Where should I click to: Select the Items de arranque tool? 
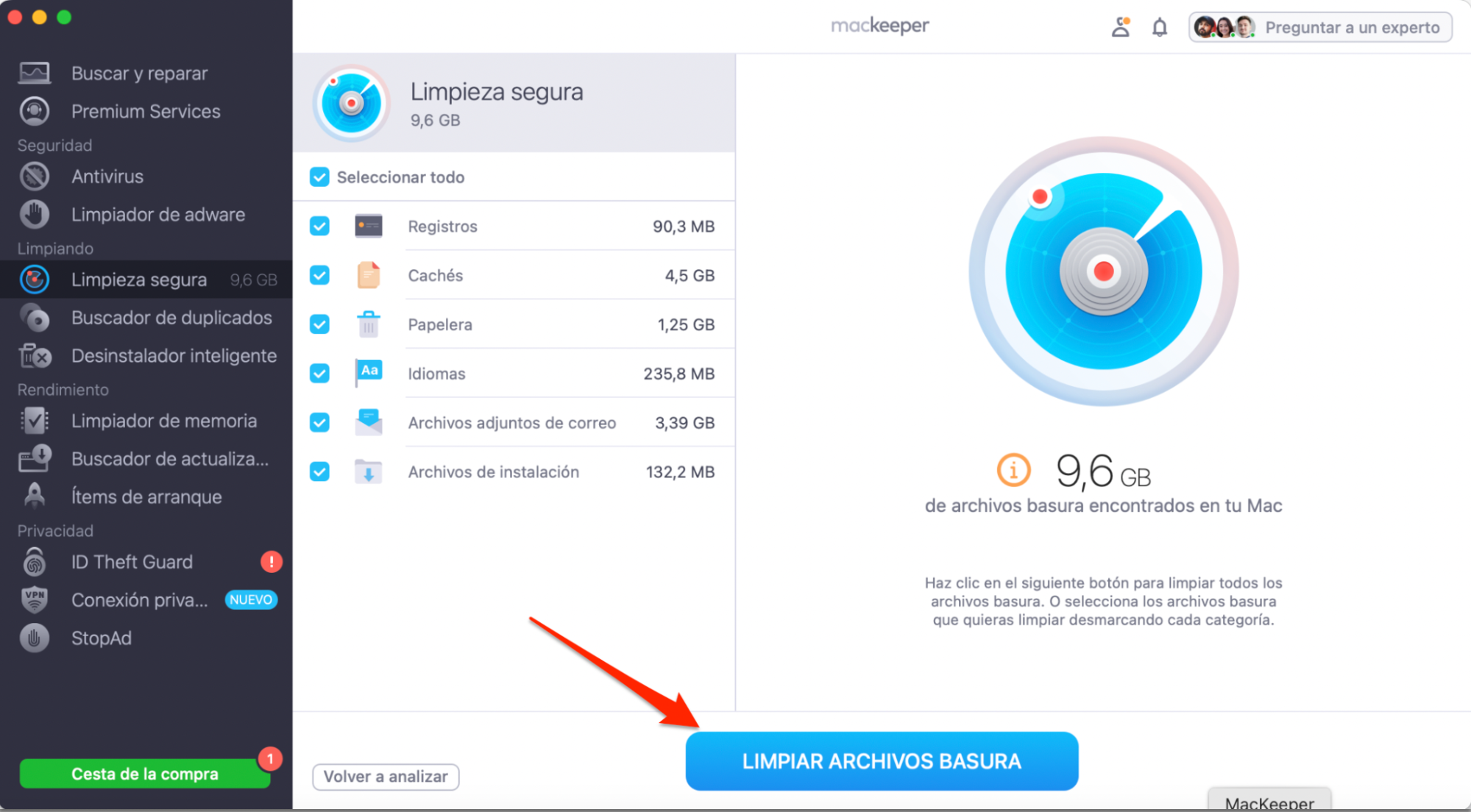146,496
